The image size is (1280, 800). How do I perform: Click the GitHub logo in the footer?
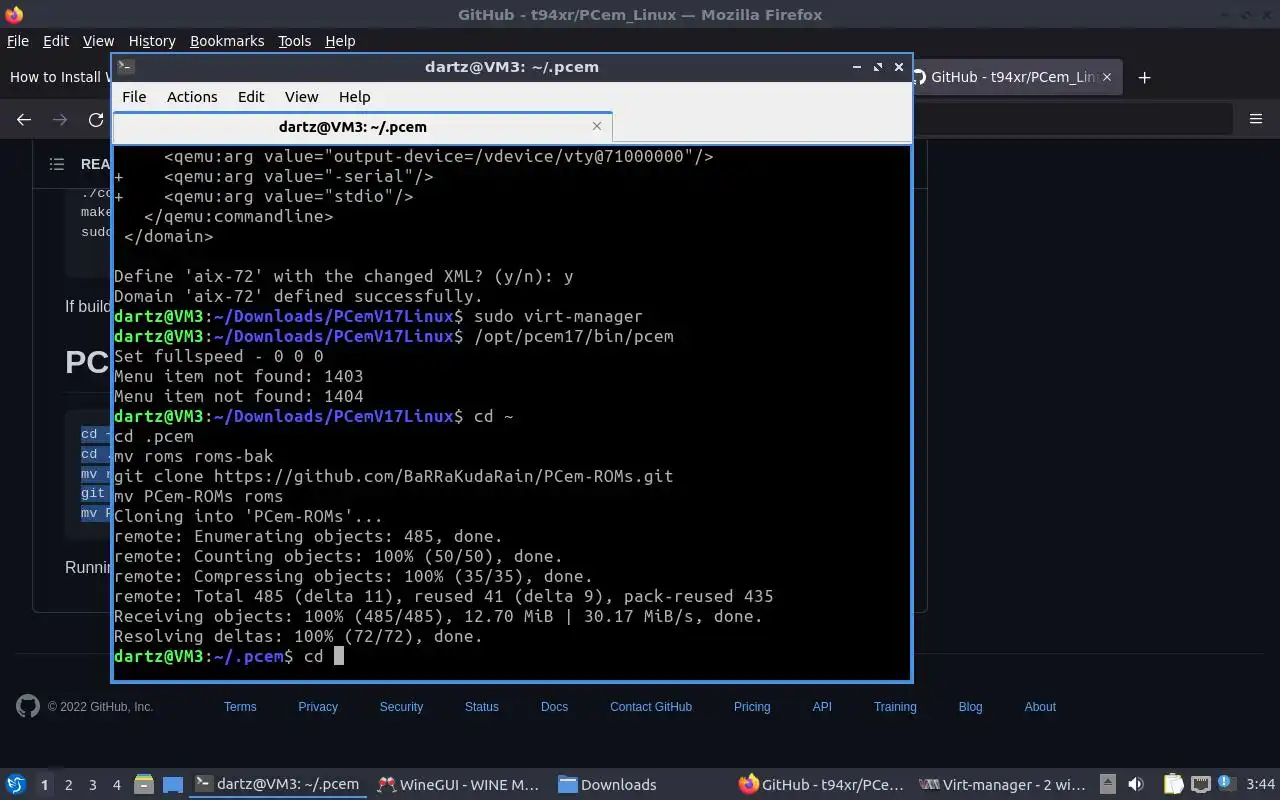tap(28, 706)
